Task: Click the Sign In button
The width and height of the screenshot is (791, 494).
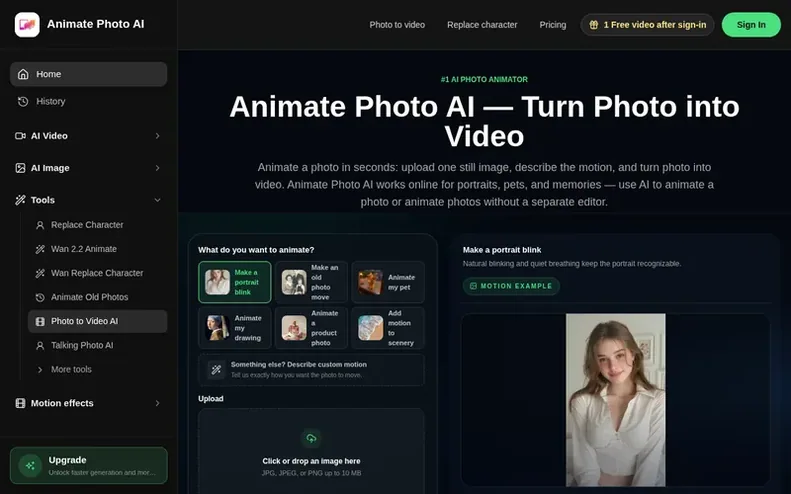Action: 751,25
